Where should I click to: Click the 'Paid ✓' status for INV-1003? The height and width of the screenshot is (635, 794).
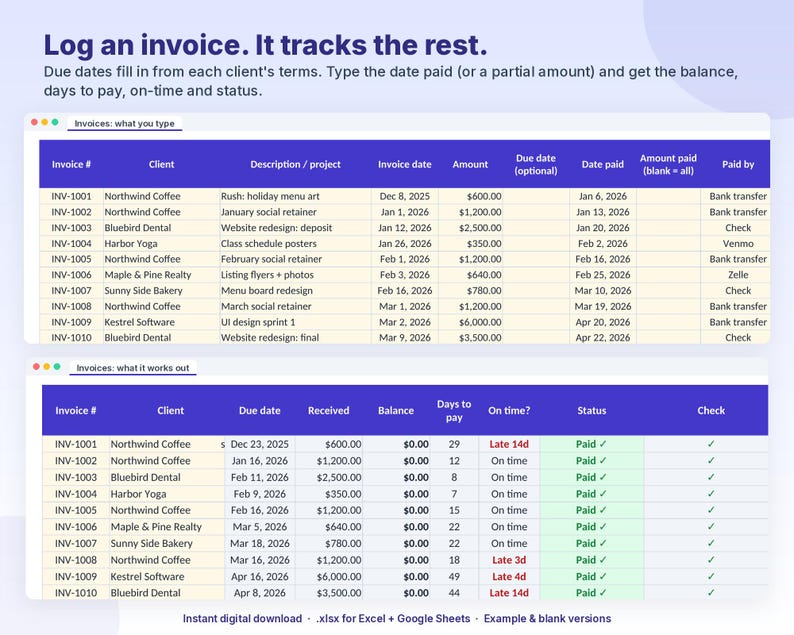pyautogui.click(x=591, y=477)
